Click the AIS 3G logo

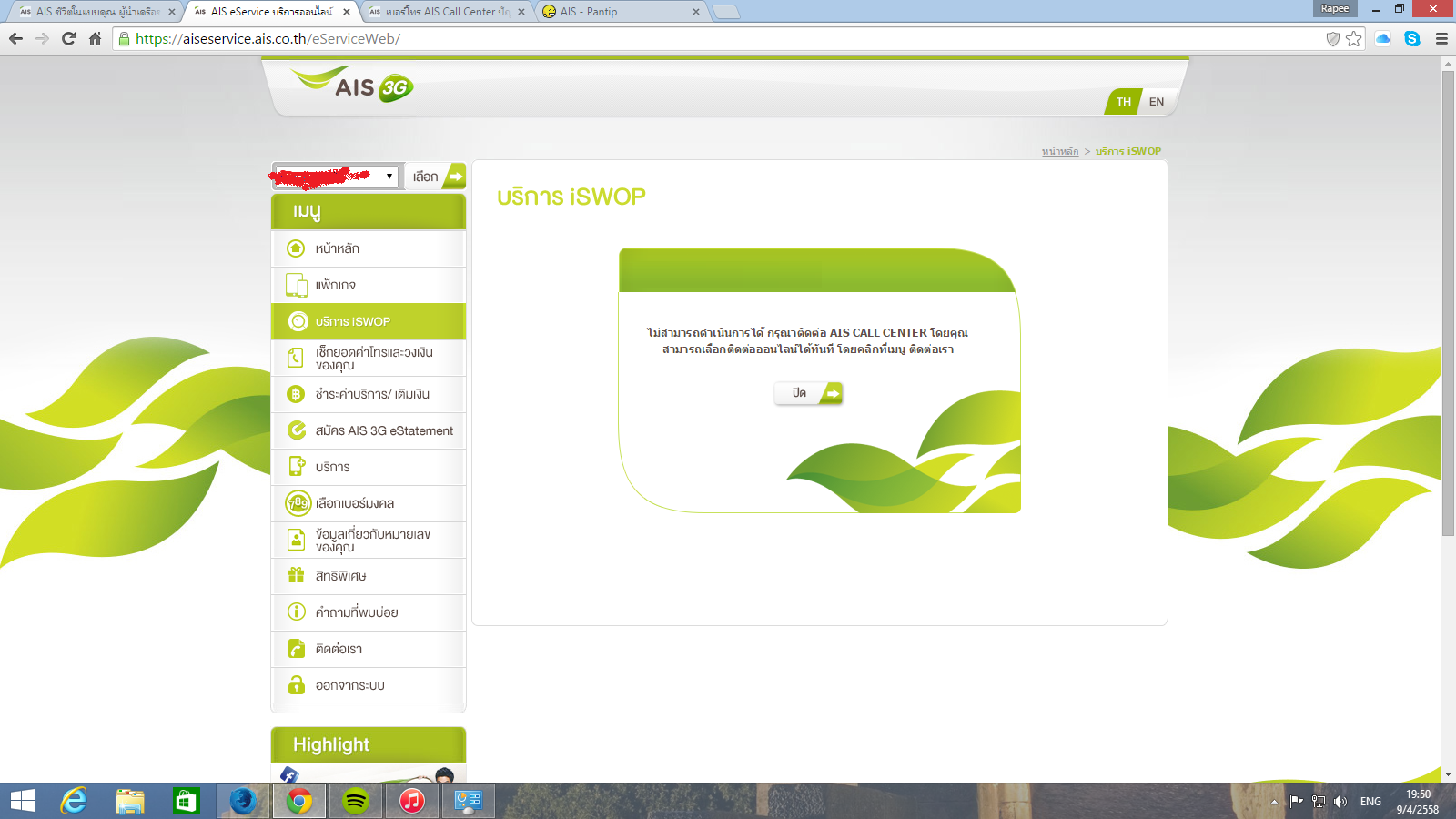pos(353,84)
